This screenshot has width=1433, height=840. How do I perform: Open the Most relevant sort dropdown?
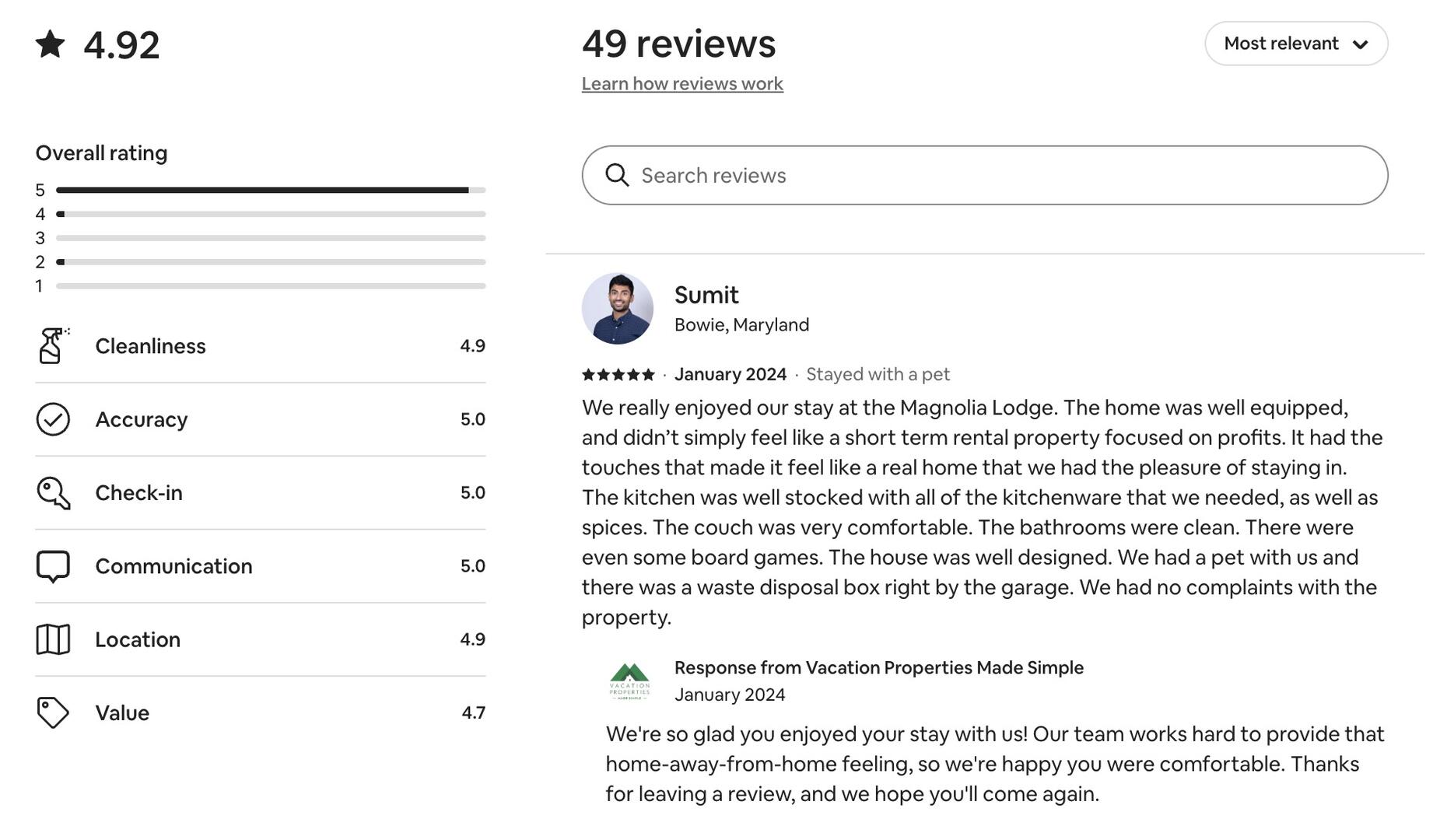1295,44
